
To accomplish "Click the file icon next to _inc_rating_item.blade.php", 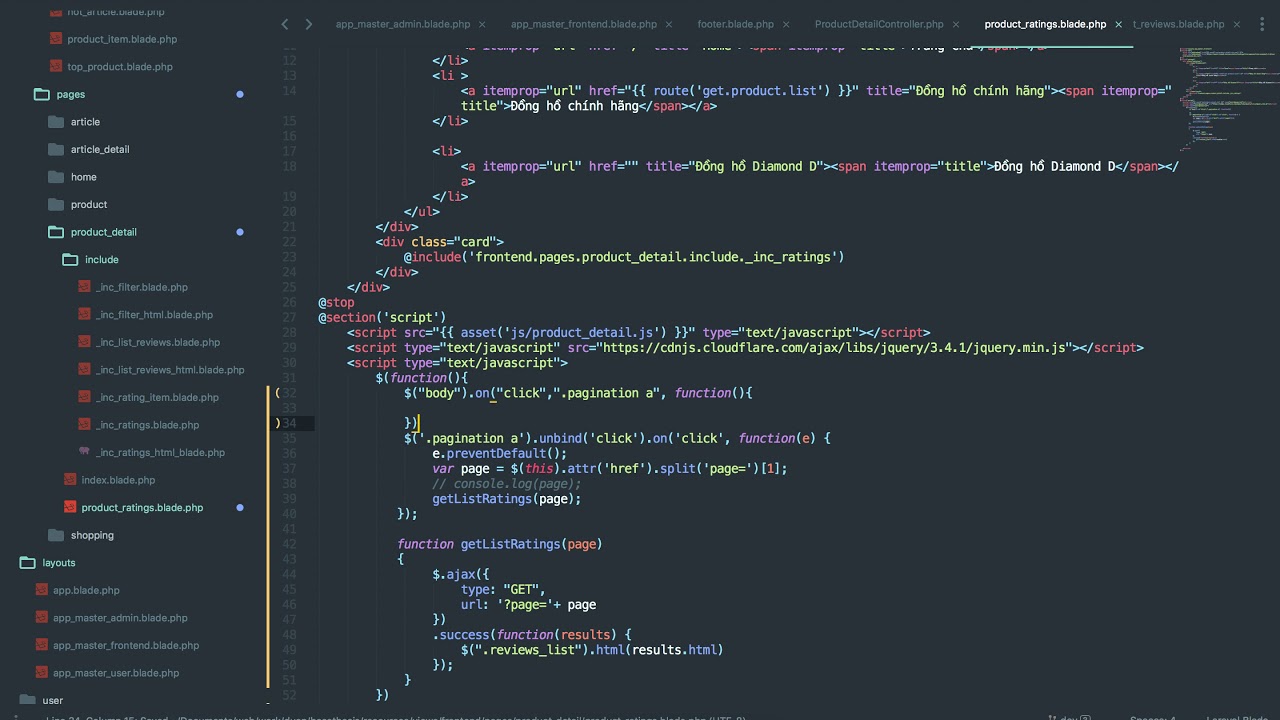I will [x=84, y=397].
